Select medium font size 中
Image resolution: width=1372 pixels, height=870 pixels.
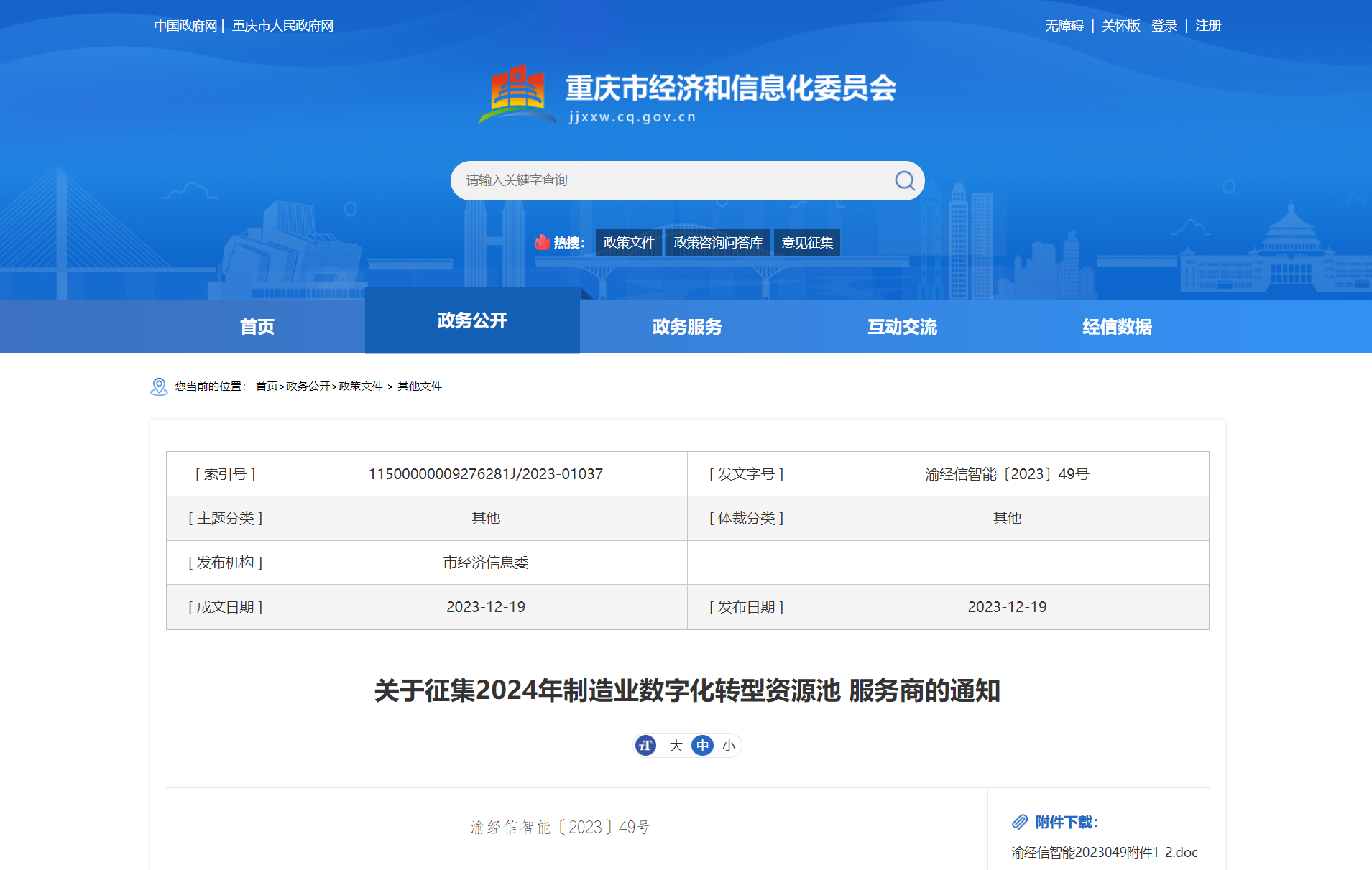(x=702, y=746)
